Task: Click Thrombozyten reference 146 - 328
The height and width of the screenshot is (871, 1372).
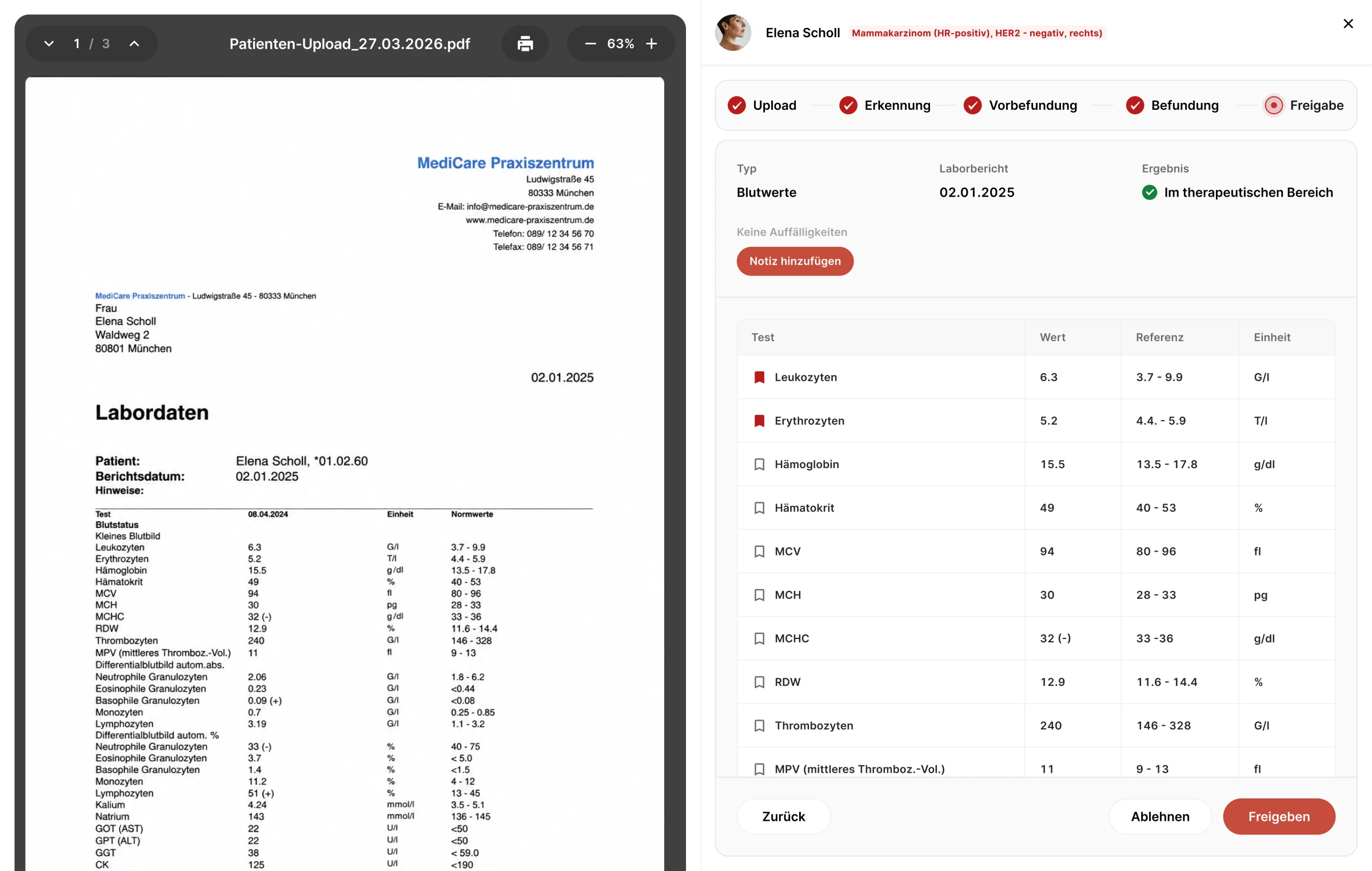Action: 1163,725
